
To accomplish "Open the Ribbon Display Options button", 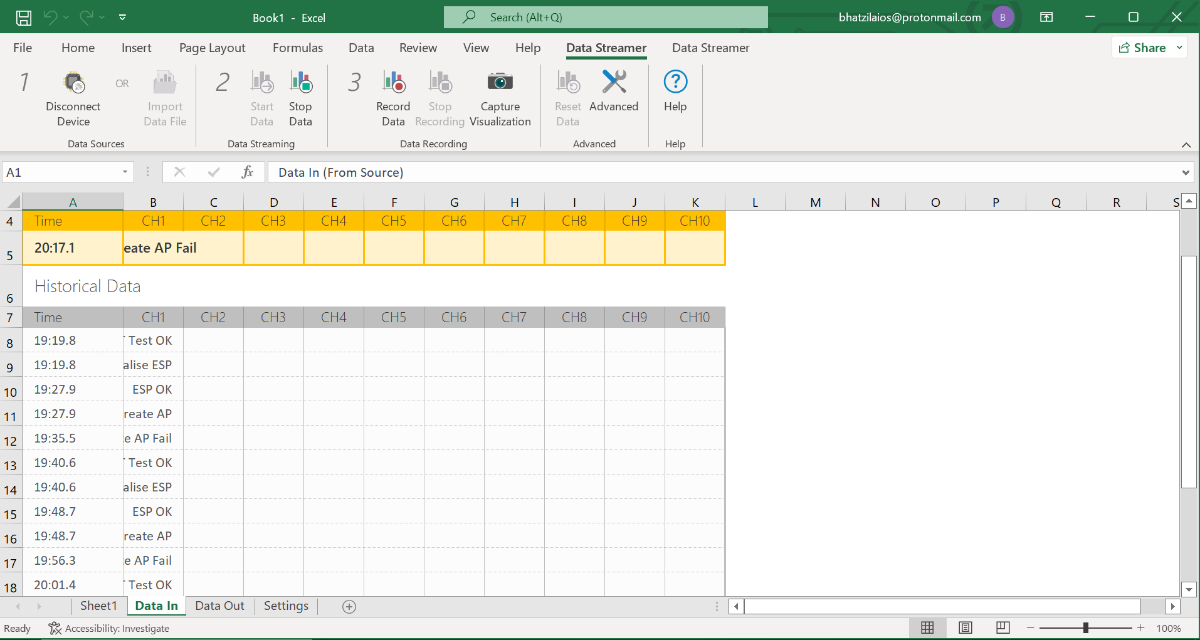I will click(x=1046, y=17).
